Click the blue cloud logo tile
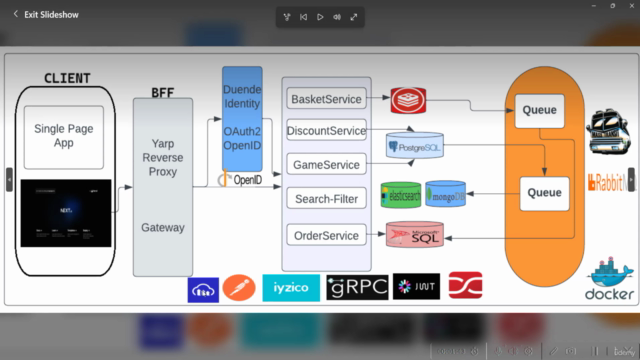The width and height of the screenshot is (640, 360). click(203, 290)
